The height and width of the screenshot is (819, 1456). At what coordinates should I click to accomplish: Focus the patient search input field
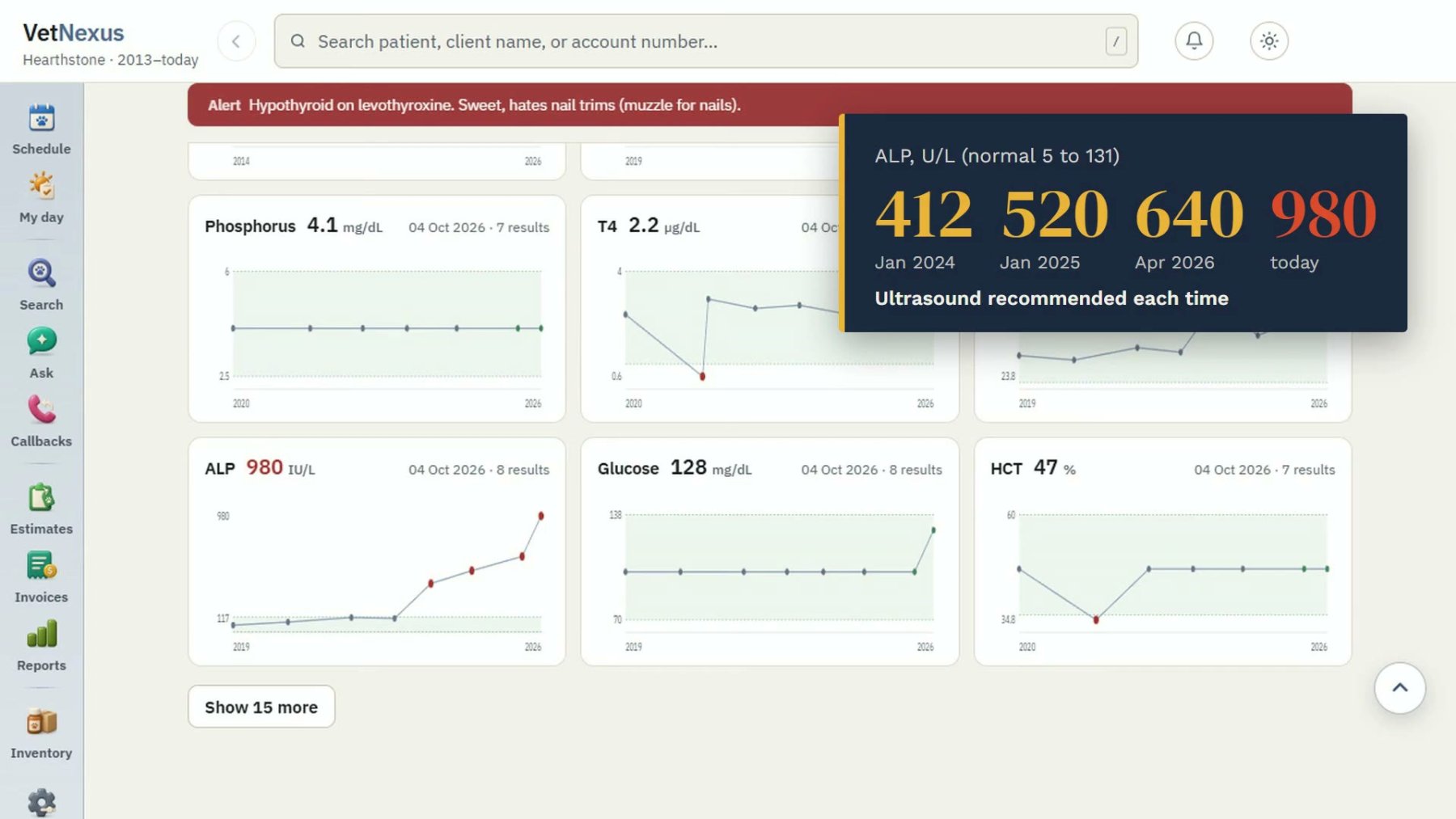point(705,41)
